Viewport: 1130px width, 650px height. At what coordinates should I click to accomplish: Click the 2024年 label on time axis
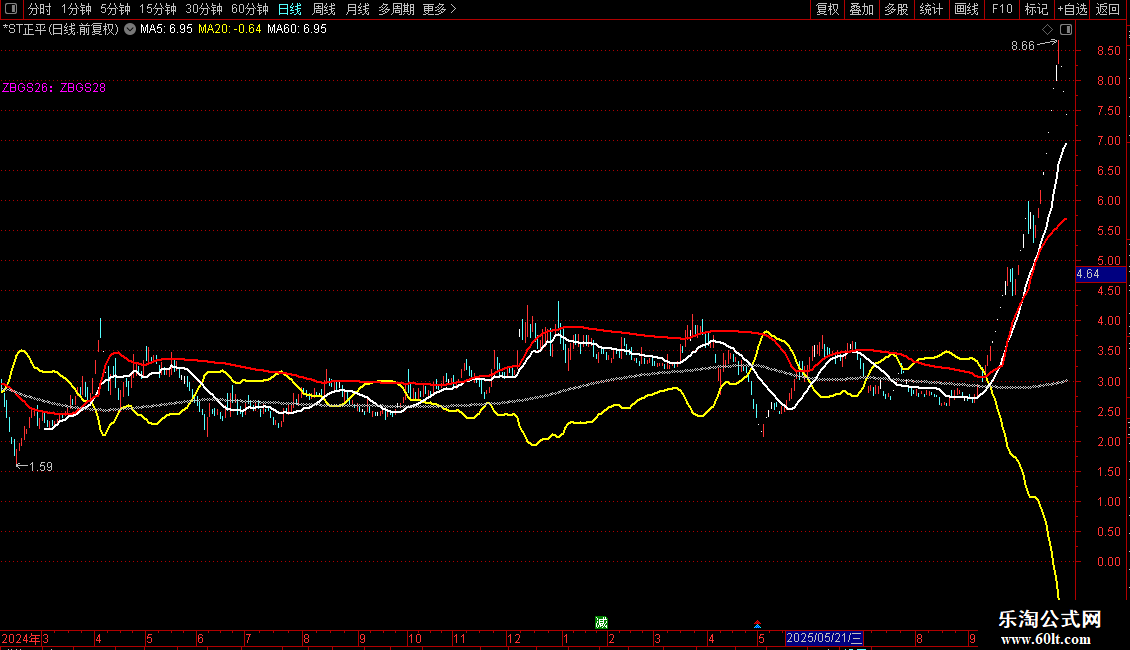tap(21, 638)
